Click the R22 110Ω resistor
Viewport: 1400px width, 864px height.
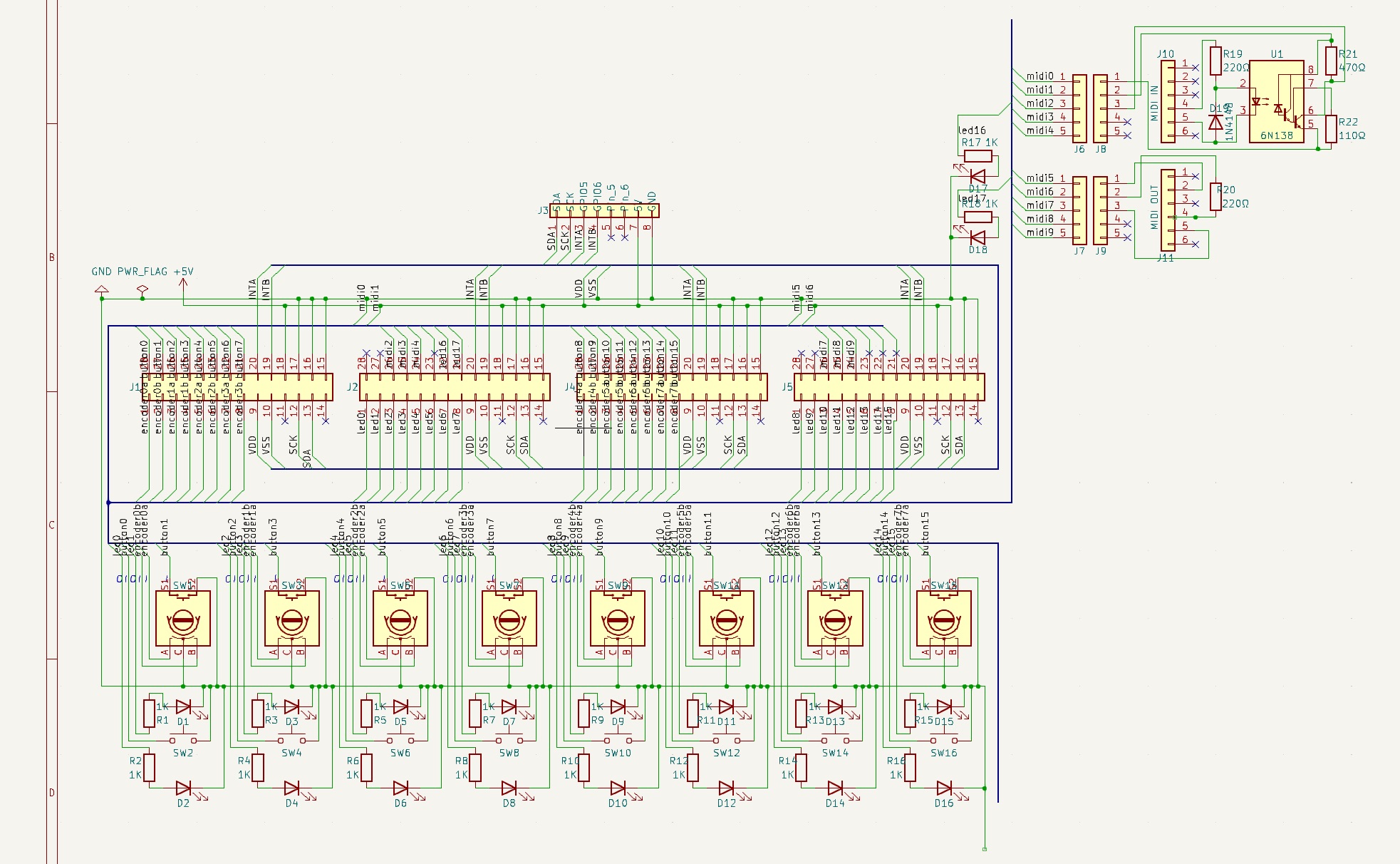point(1331,129)
